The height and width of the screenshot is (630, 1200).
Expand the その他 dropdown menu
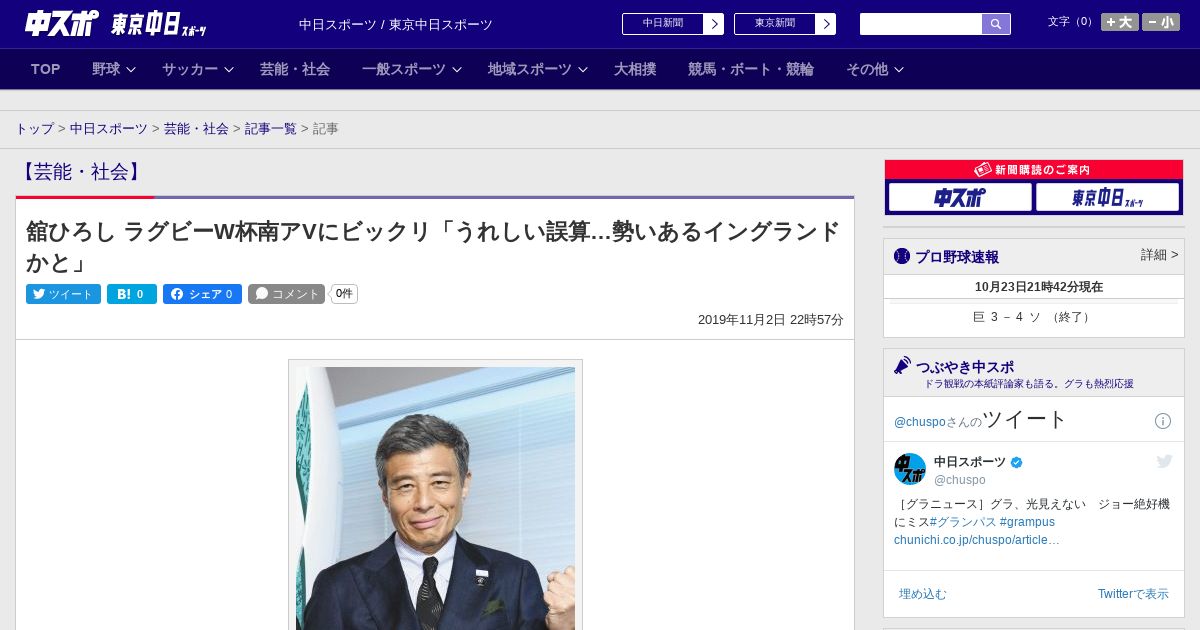[875, 69]
